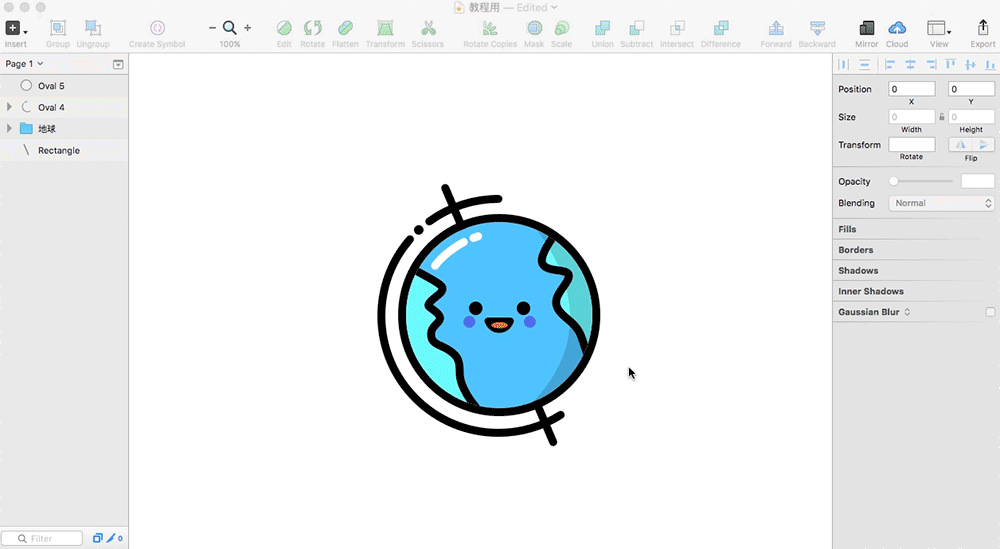Distribute horizontally icon in inspector
This screenshot has height=549, width=1000.
pyautogui.click(x=844, y=64)
